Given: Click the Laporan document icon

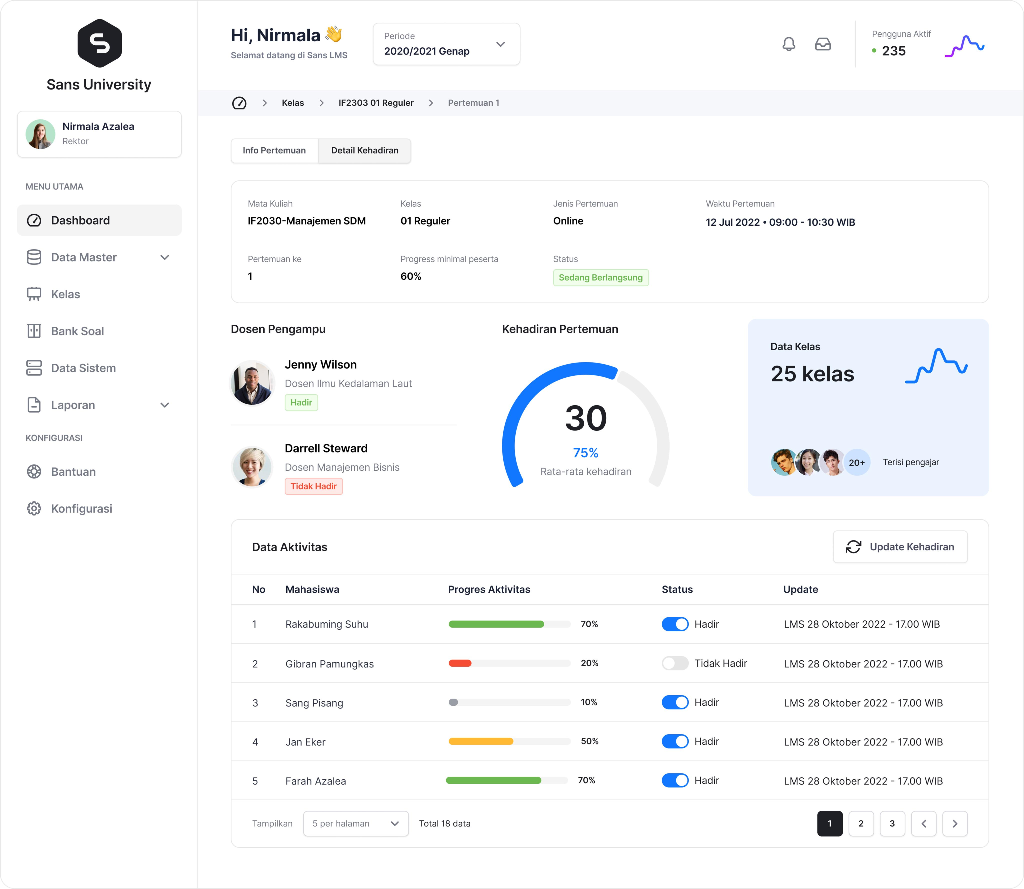Looking at the screenshot, I should (x=34, y=405).
